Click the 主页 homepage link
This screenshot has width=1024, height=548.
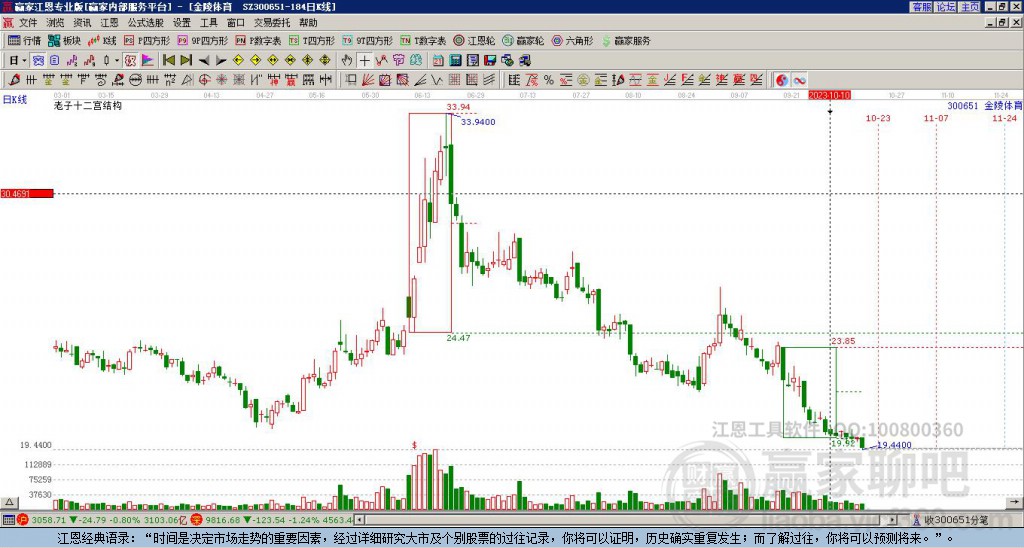tap(969, 7)
